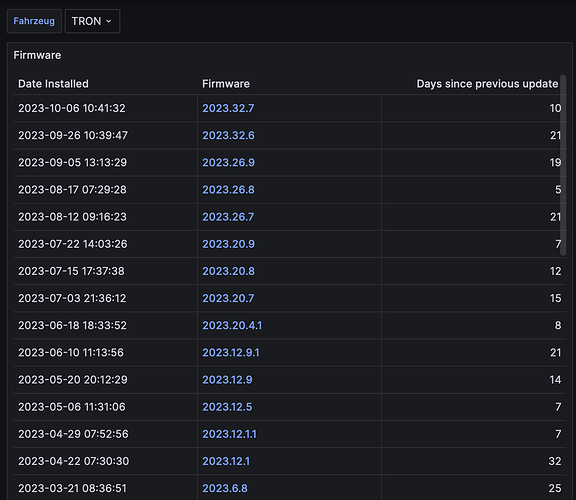The height and width of the screenshot is (500, 576).
Task: Open firmware link 2023.12.9.1
Action: (231, 353)
